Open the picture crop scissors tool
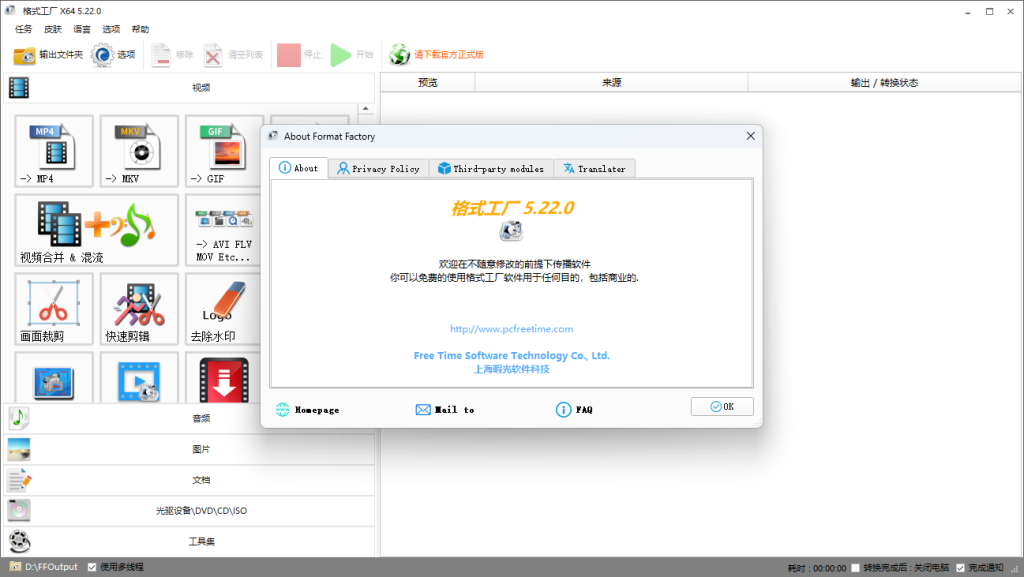 (x=54, y=309)
